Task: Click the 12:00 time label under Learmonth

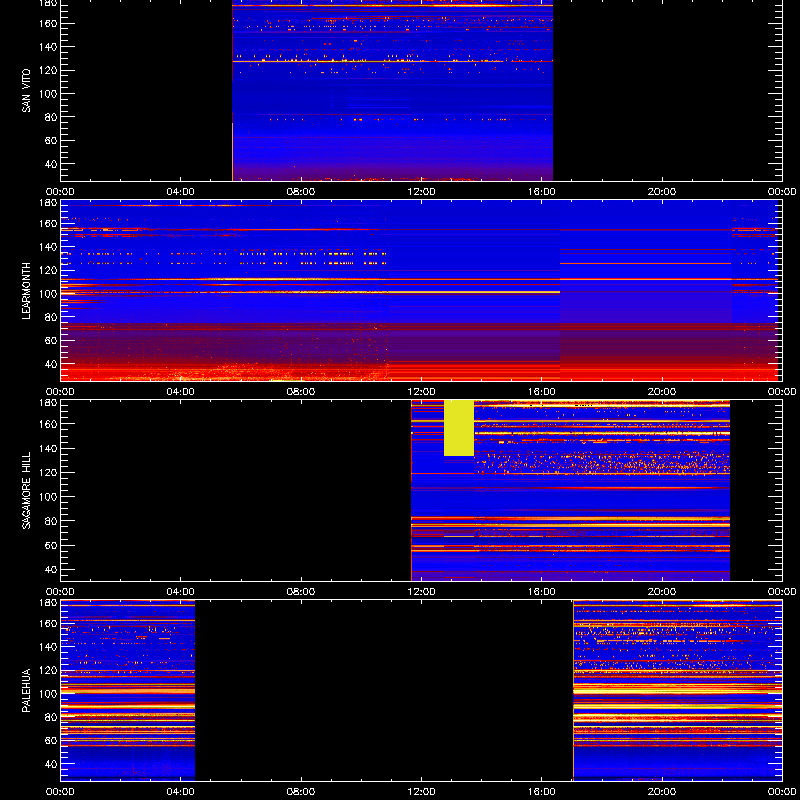Action: click(421, 392)
